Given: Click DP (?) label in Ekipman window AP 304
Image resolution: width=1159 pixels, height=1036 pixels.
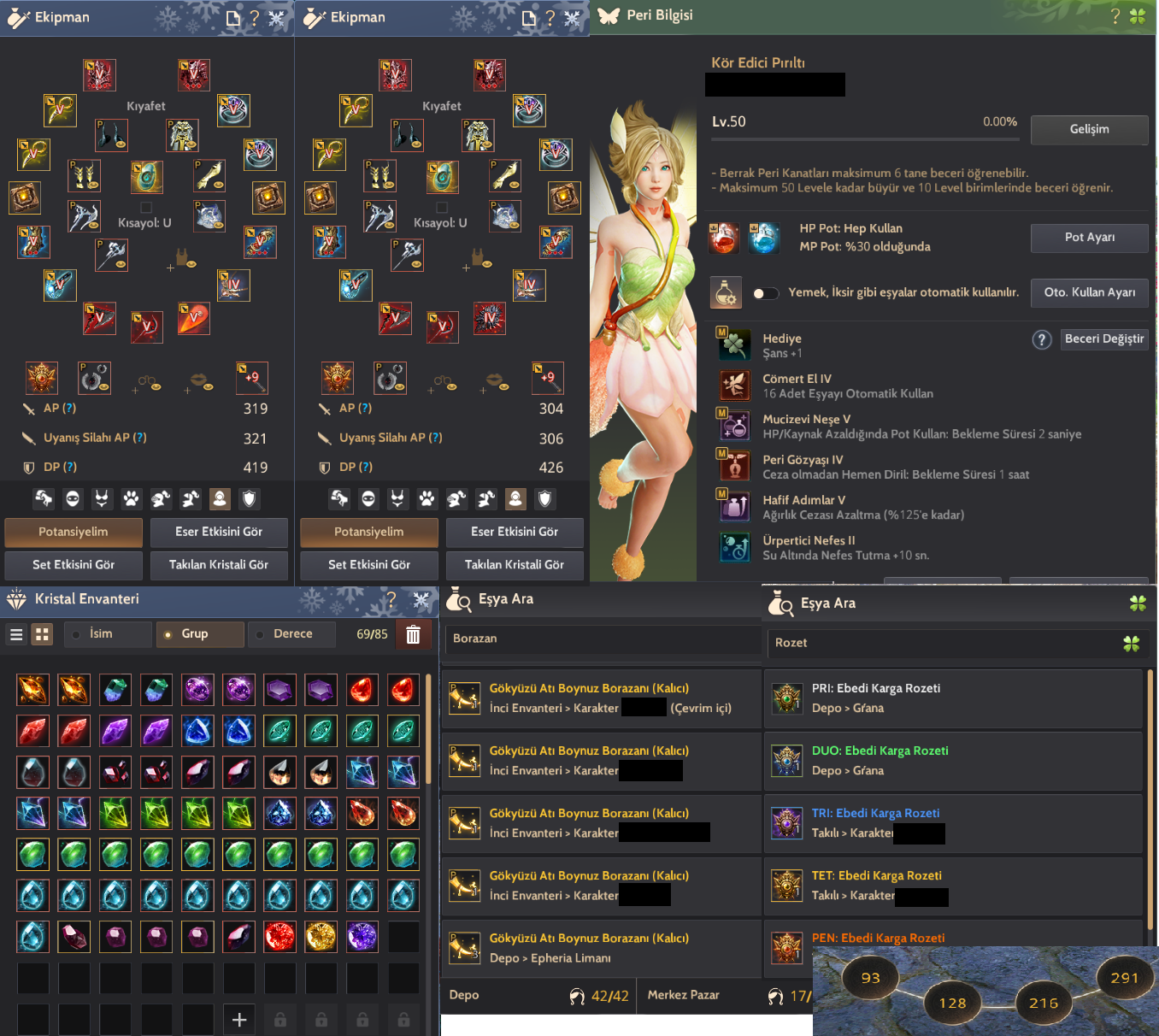Looking at the screenshot, I should click(x=356, y=468).
